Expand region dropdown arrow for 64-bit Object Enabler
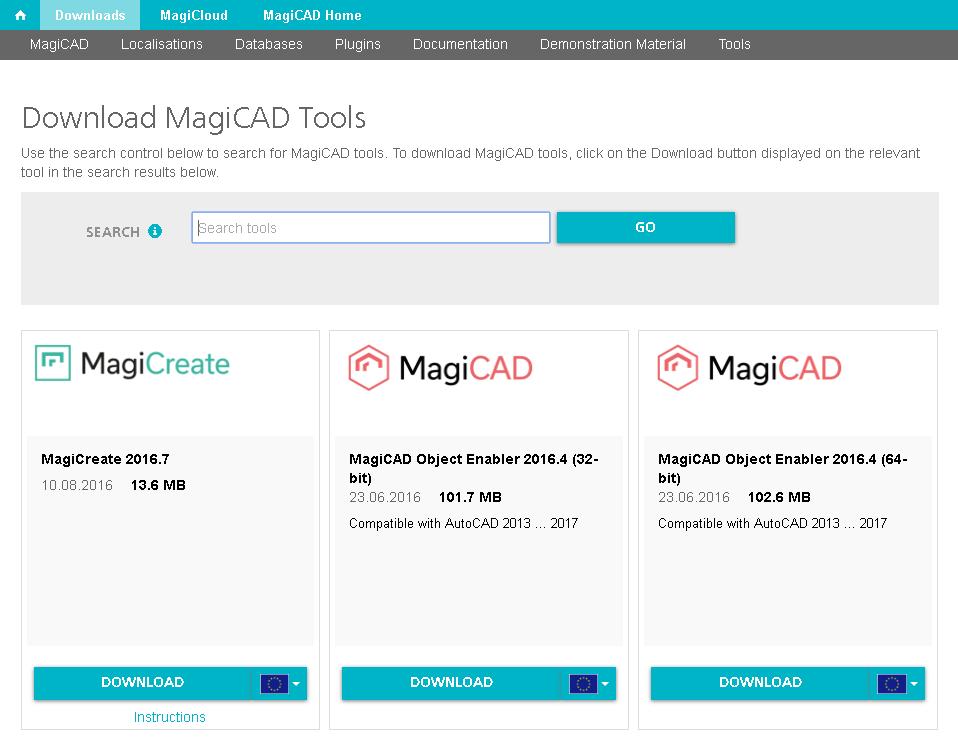This screenshot has width=958, height=737. click(x=914, y=684)
